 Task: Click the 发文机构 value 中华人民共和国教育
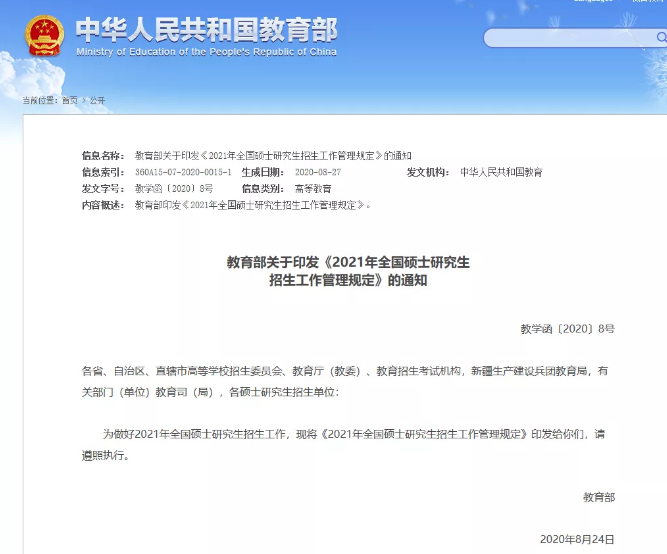pyautogui.click(x=501, y=172)
